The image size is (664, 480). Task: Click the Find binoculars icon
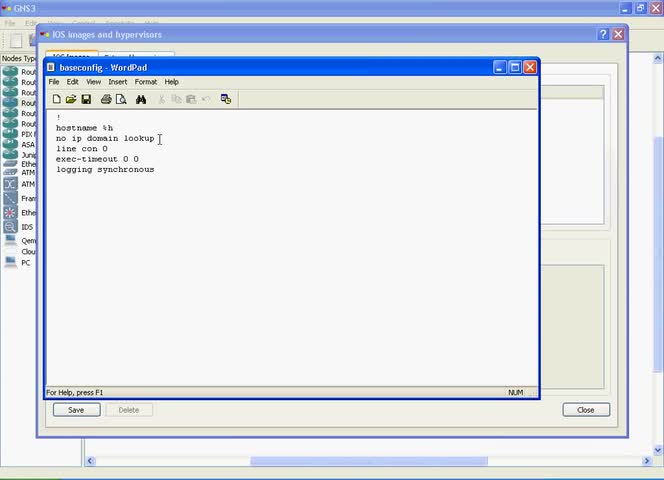(x=141, y=99)
